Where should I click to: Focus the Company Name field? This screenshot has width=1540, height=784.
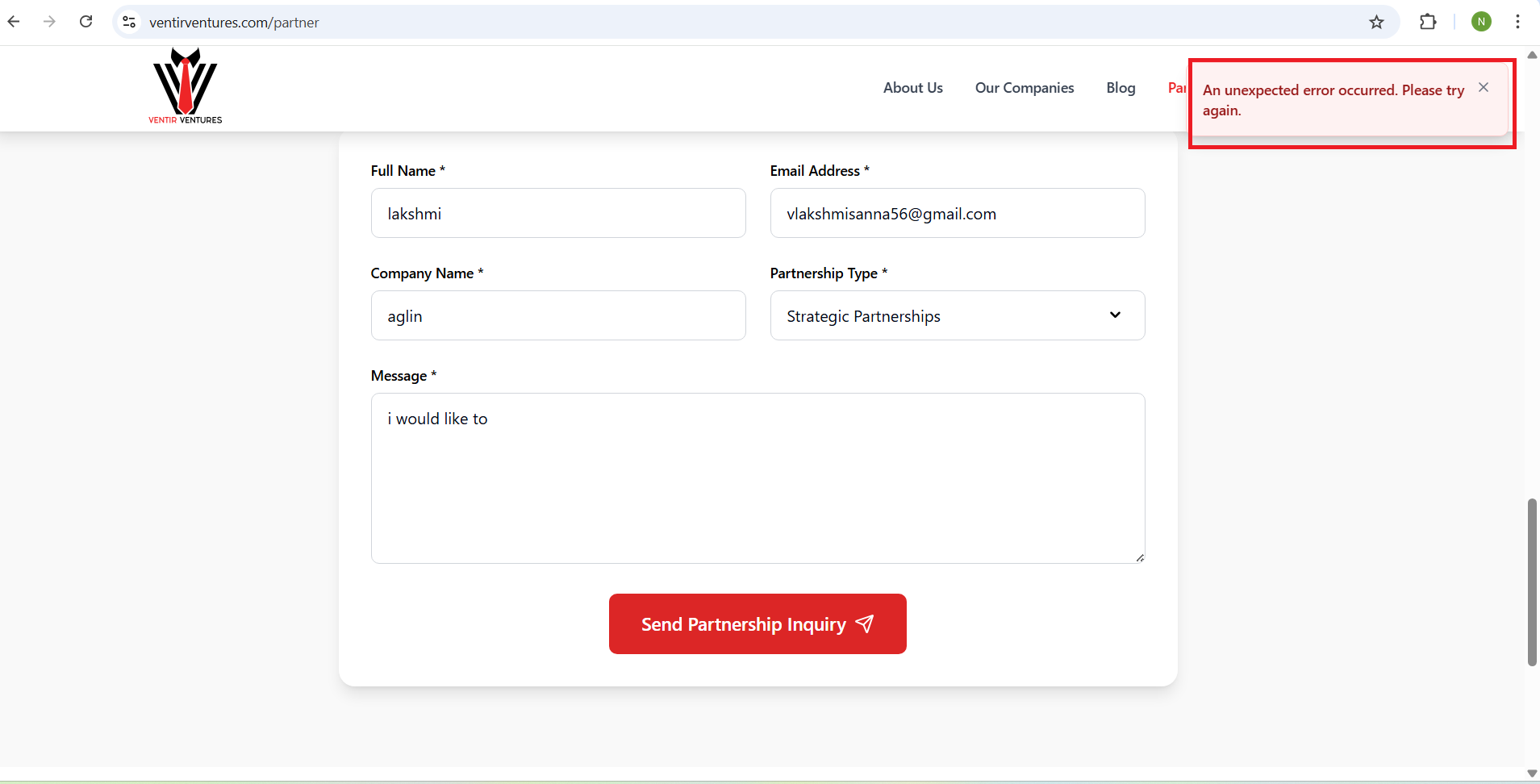pos(557,315)
